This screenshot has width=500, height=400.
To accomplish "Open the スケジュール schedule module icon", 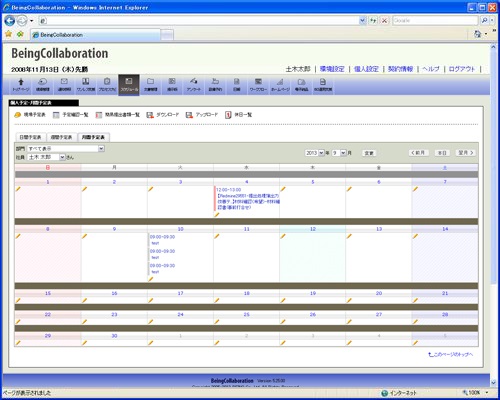I will coord(129,85).
